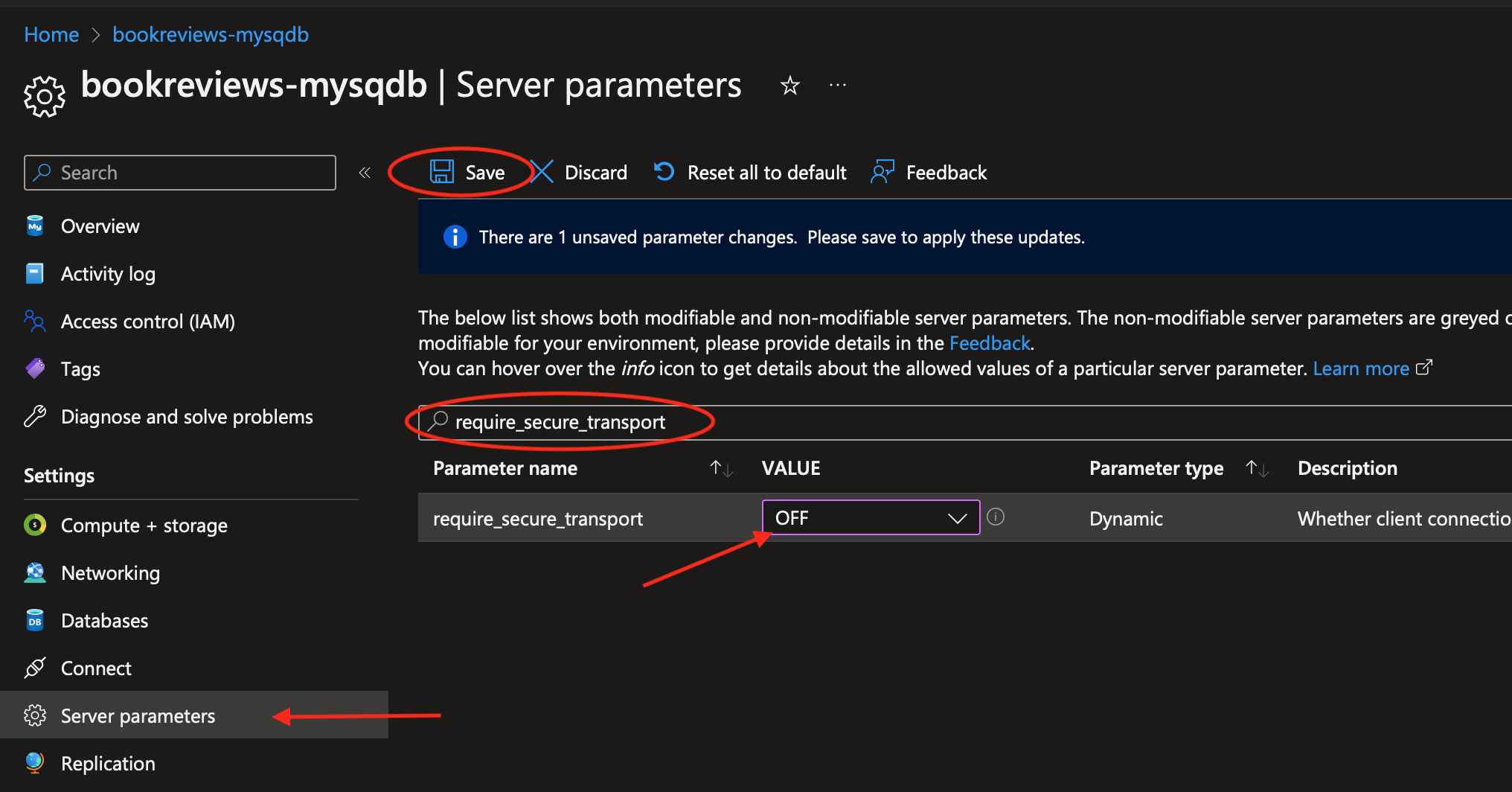
Task: Click the Overview MySQL icon
Action: tap(35, 226)
